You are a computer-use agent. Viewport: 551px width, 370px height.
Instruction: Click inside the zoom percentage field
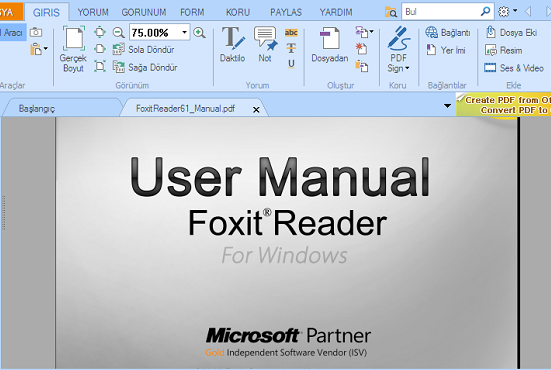click(155, 33)
